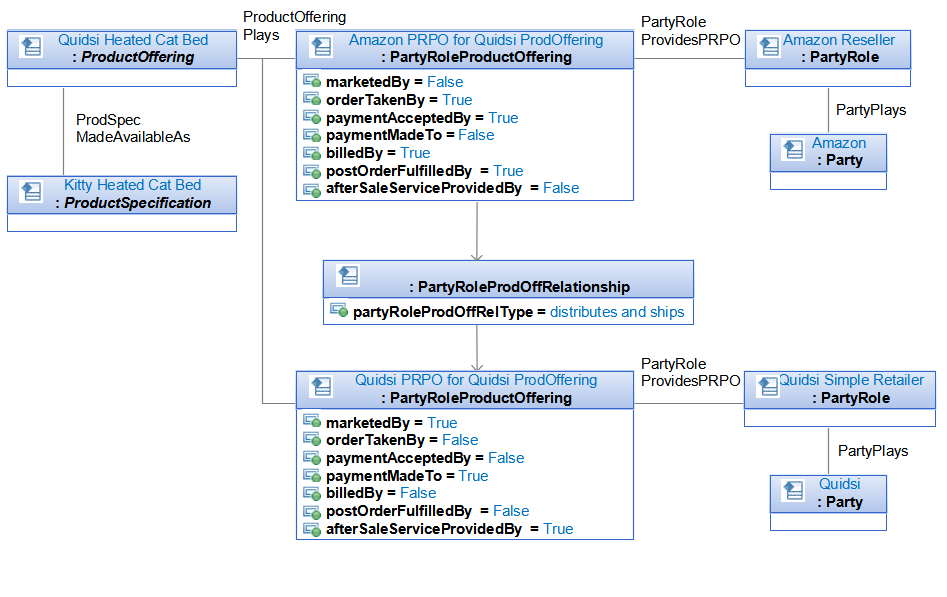The image size is (947, 597).
Task: Select 'PartyRole ProvidesPRPO' label near Quidsi Simple Retailer
Action: pos(690,372)
